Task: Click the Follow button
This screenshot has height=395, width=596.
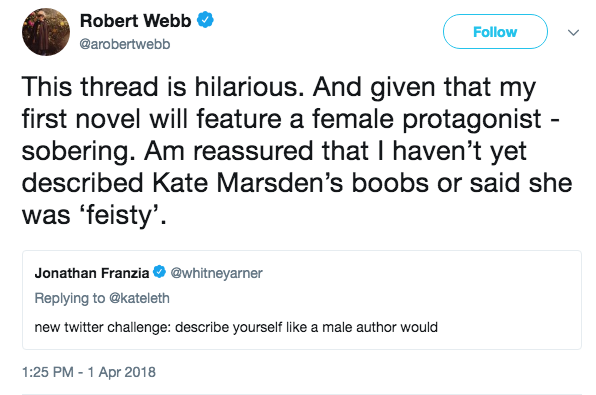Action: [x=495, y=32]
